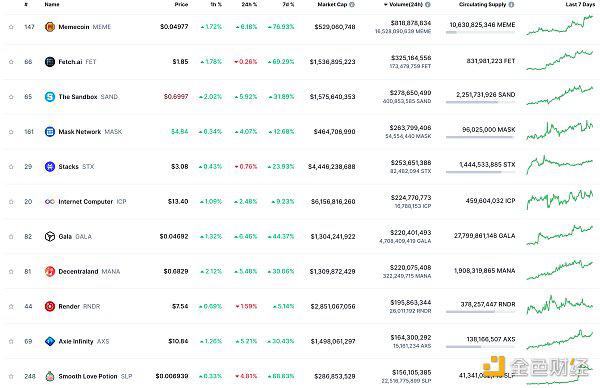Click the Name column header
This screenshot has width=600, height=388.
tap(52, 5)
